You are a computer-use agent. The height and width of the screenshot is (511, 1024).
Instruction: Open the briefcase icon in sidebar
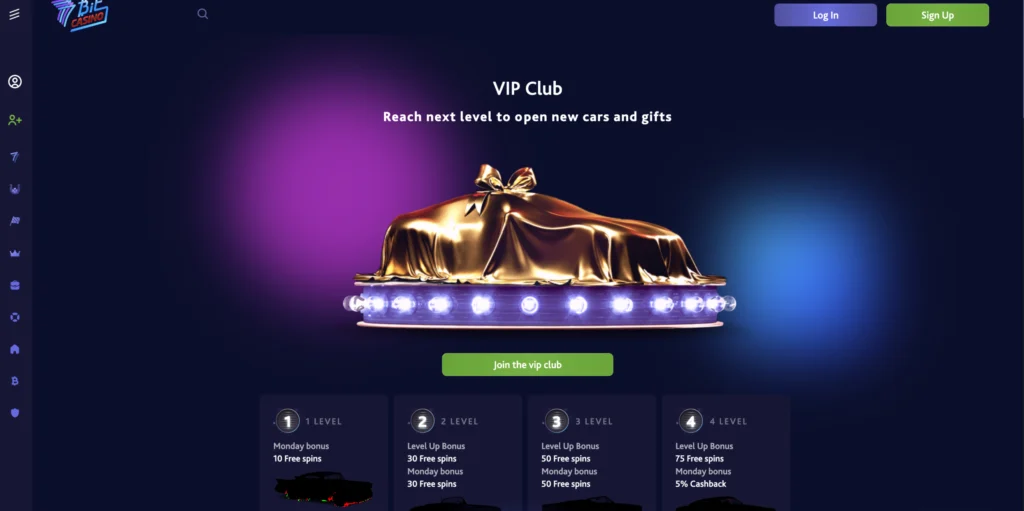click(x=15, y=285)
